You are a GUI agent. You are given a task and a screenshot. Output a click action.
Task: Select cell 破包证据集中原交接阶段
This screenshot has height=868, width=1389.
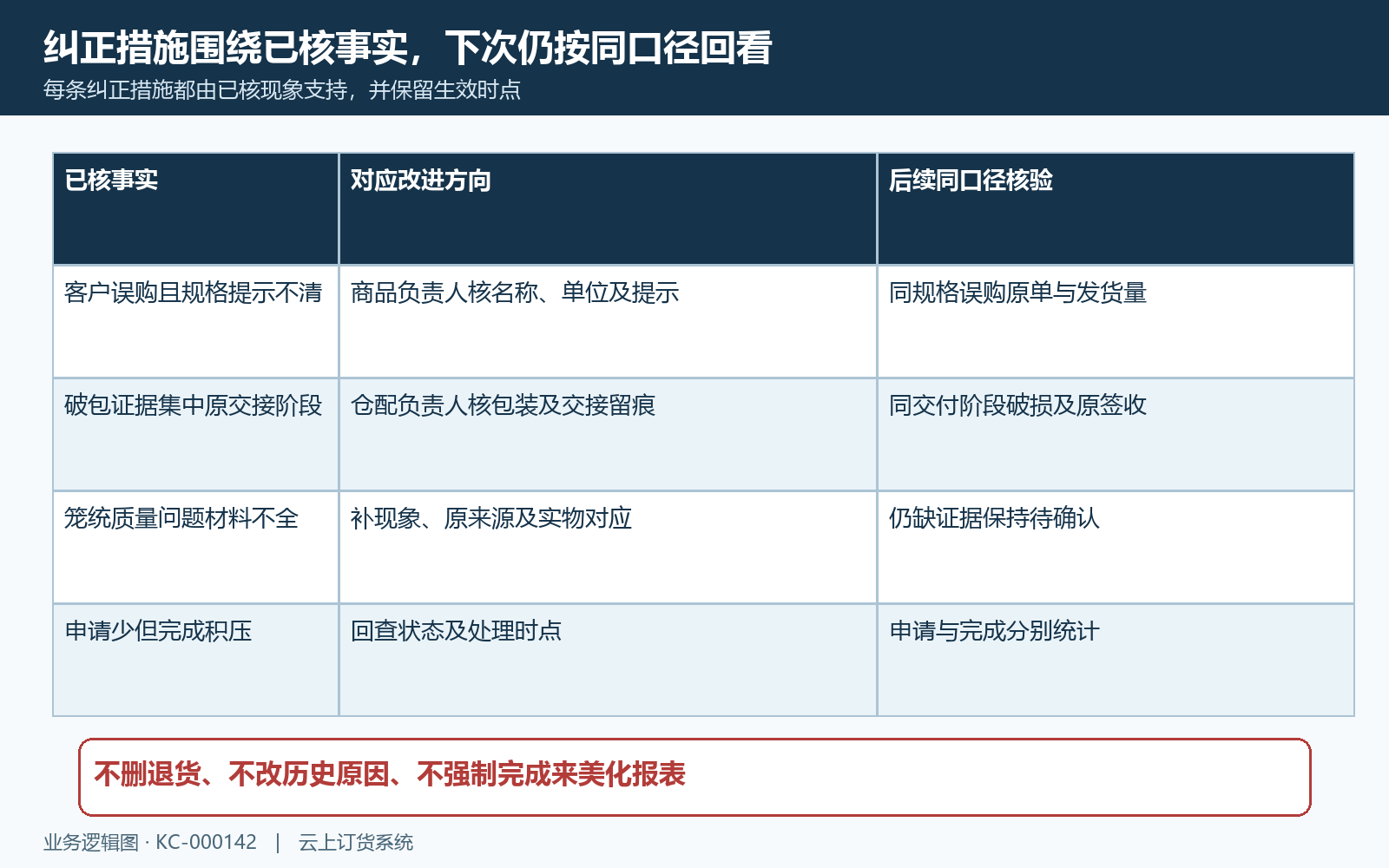pyautogui.click(x=195, y=434)
